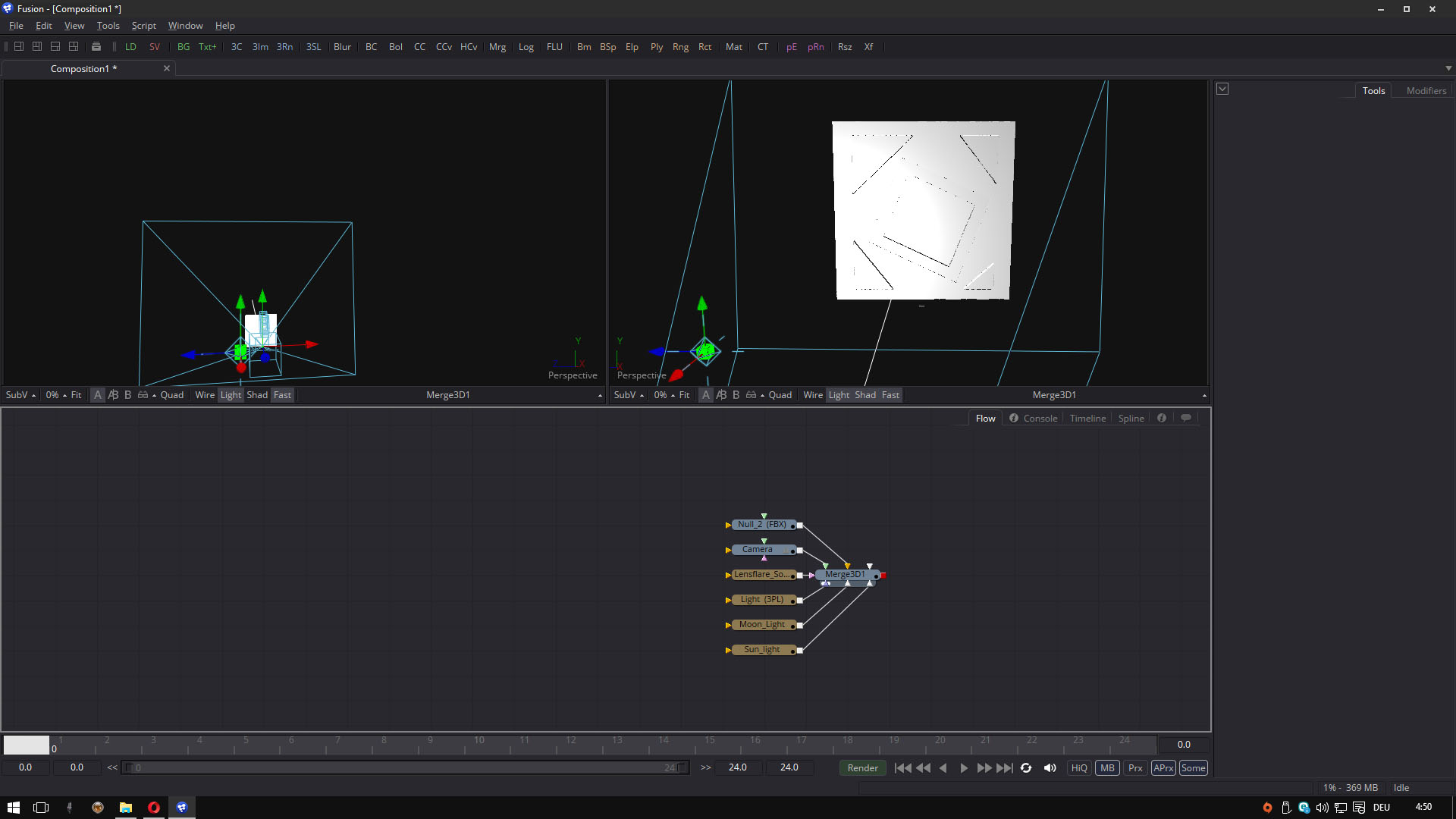Screen dimensions: 1456x819
Task: Add a Background (BG) tool
Action: tap(184, 47)
